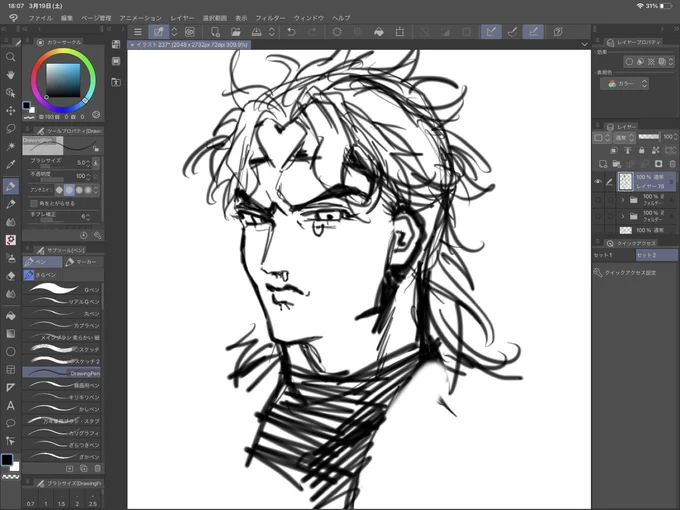Select the Auto select magic wand tool
Screen dimensions: 680x510
(10, 146)
